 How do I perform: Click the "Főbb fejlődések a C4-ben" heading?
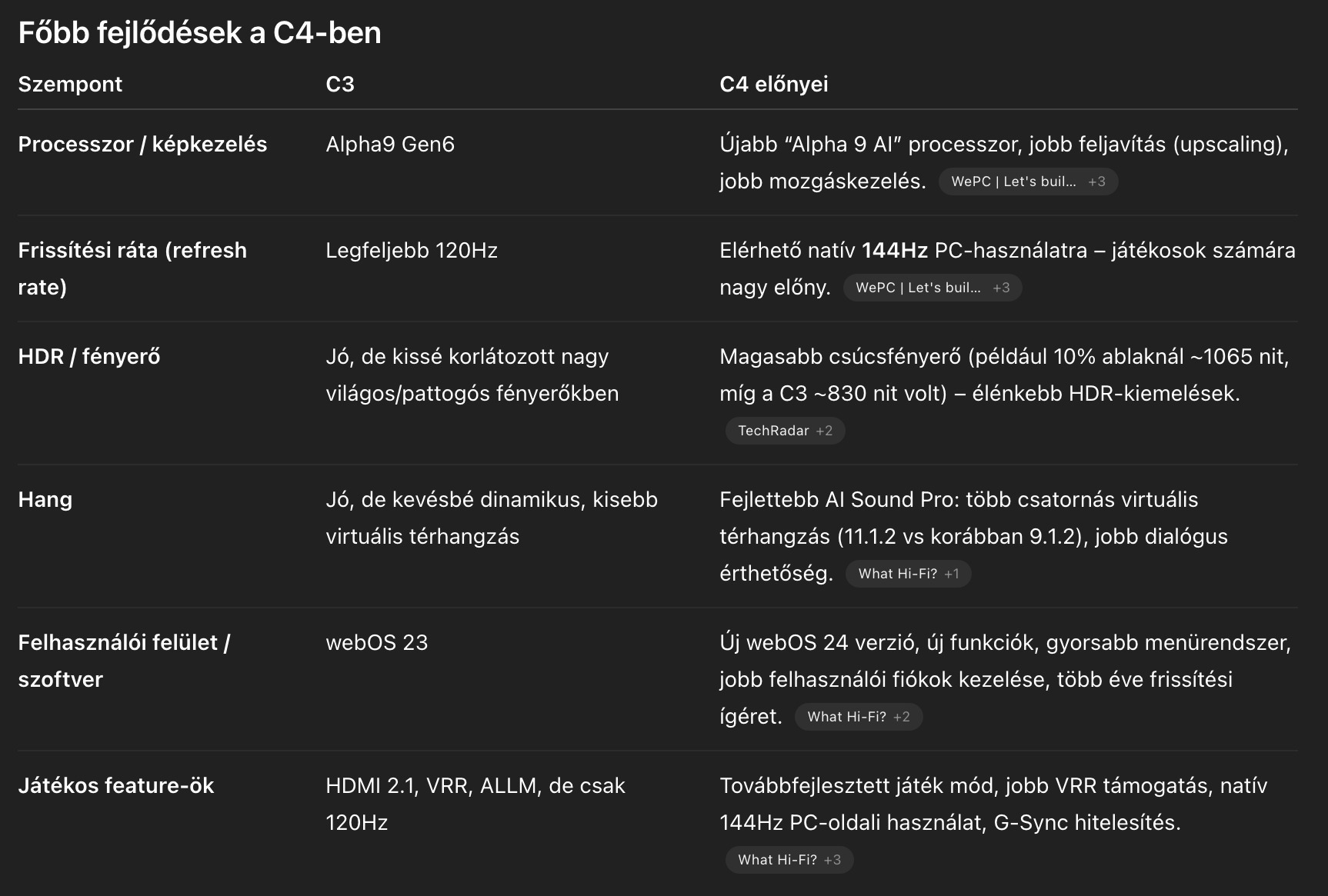click(x=199, y=32)
